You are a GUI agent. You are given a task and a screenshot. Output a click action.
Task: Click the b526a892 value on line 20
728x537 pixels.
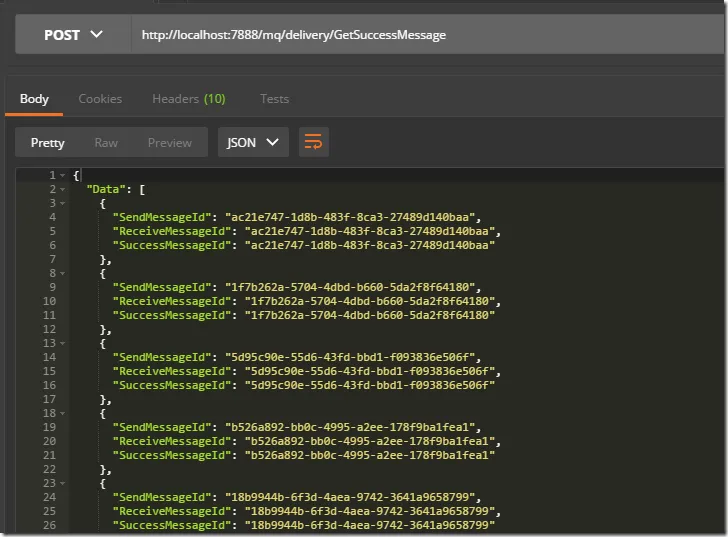pyautogui.click(x=370, y=441)
